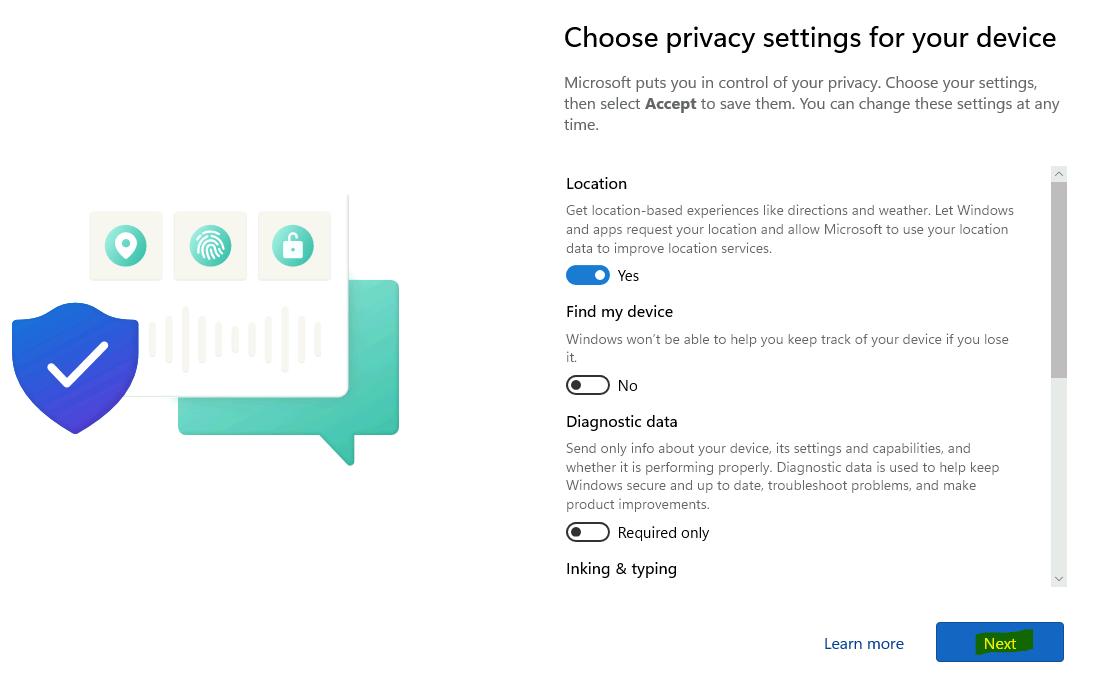Switch the Diagnostic data toggle
Viewport: 1094px width, 680px height.
click(587, 532)
